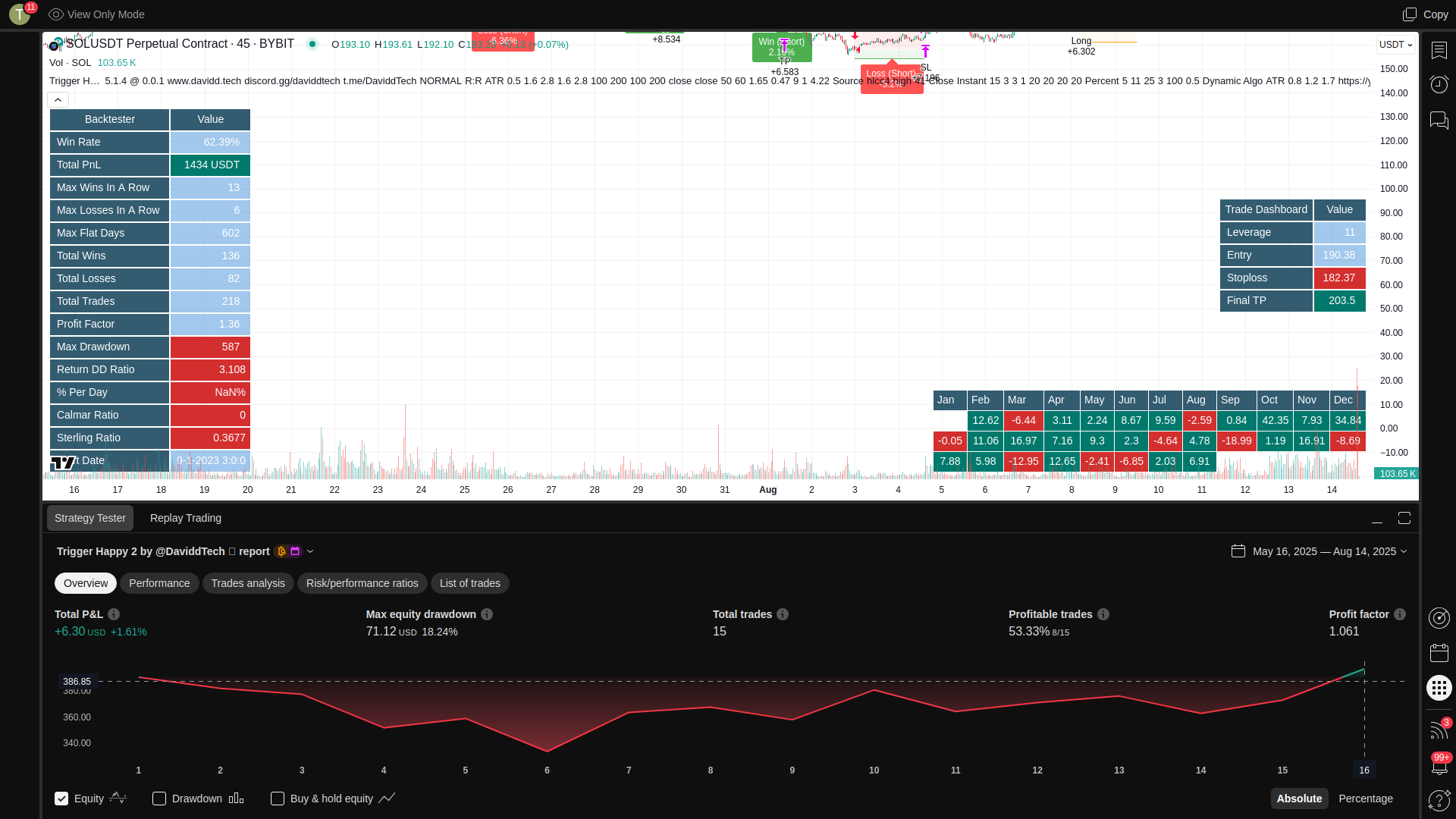Click the Copy button label
Screen dimensions: 1456x819
1436,14
